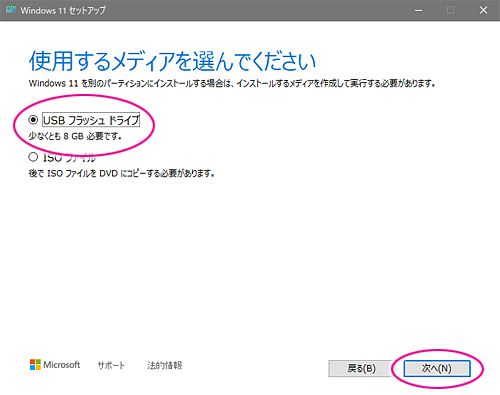This screenshot has height=395, width=500.
Task: Close the Windows 11 セットアップ window
Action: tap(483, 10)
